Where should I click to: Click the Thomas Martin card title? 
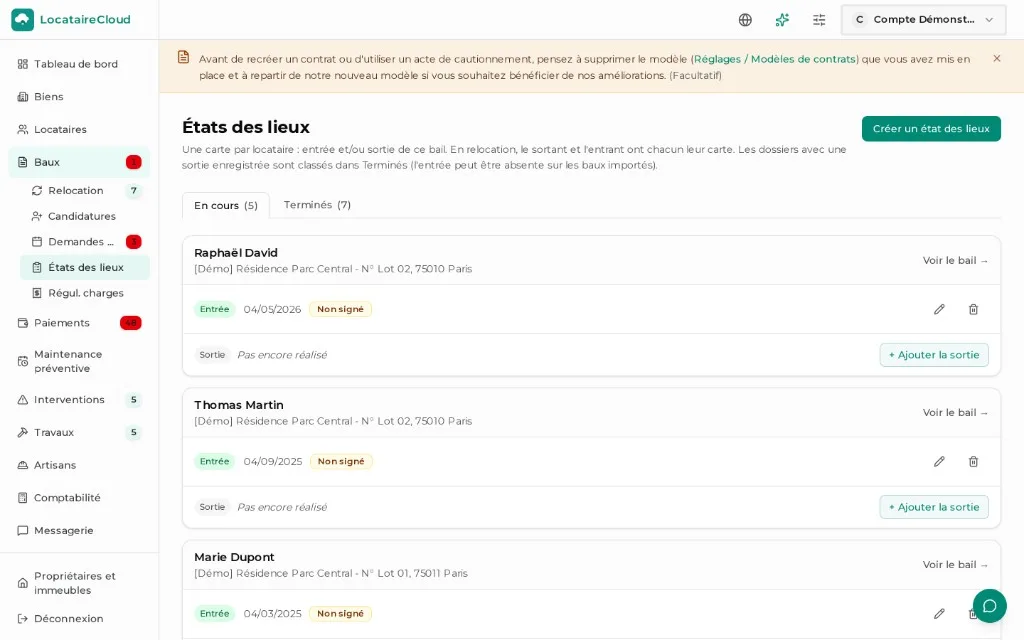click(x=238, y=405)
